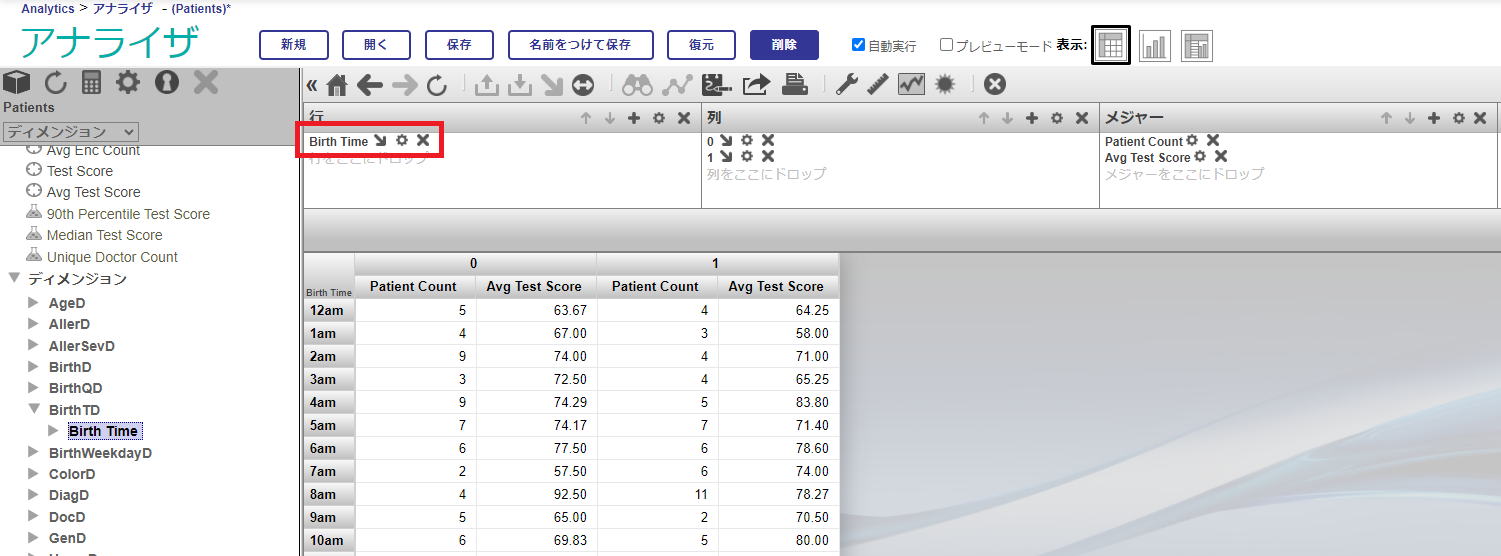Select Median Test Score in the tree
This screenshot has height=556, width=1501.
pyautogui.click(x=104, y=235)
